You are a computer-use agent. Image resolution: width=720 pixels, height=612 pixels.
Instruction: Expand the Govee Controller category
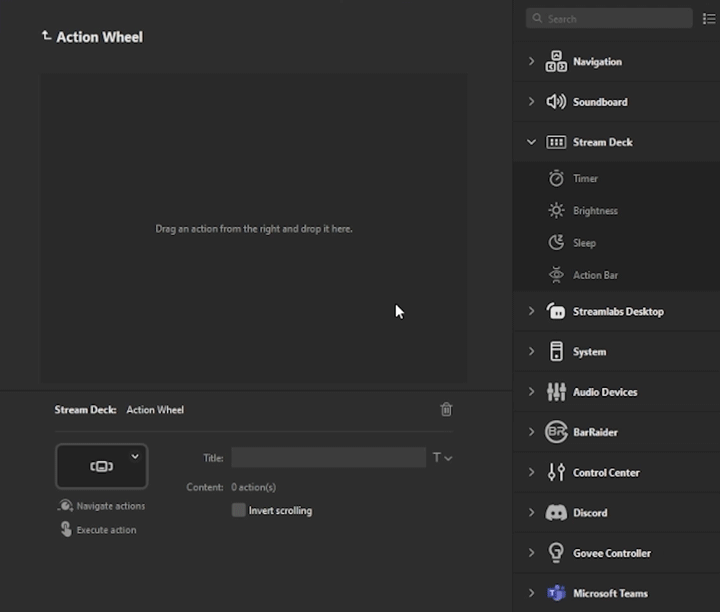coord(531,553)
